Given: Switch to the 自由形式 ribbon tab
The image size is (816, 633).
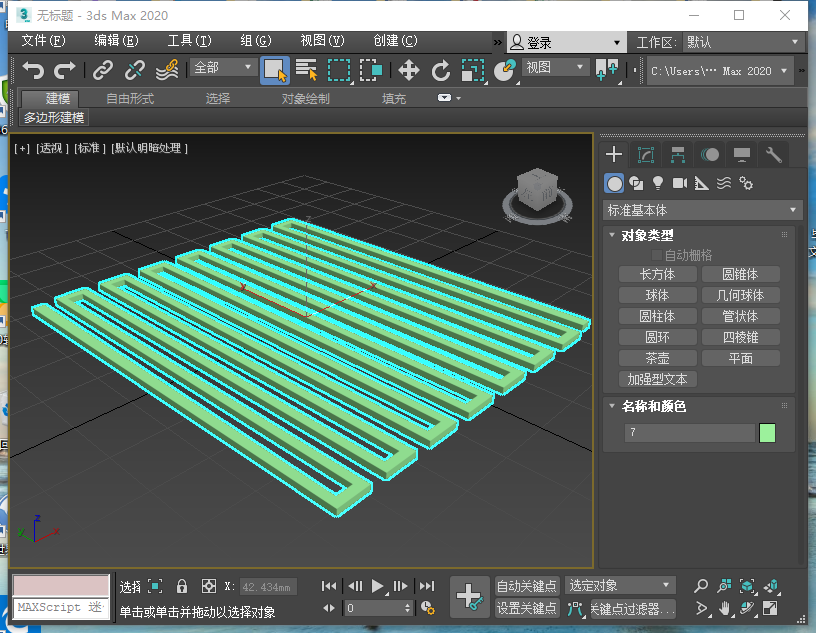Looking at the screenshot, I should pyautogui.click(x=130, y=98).
